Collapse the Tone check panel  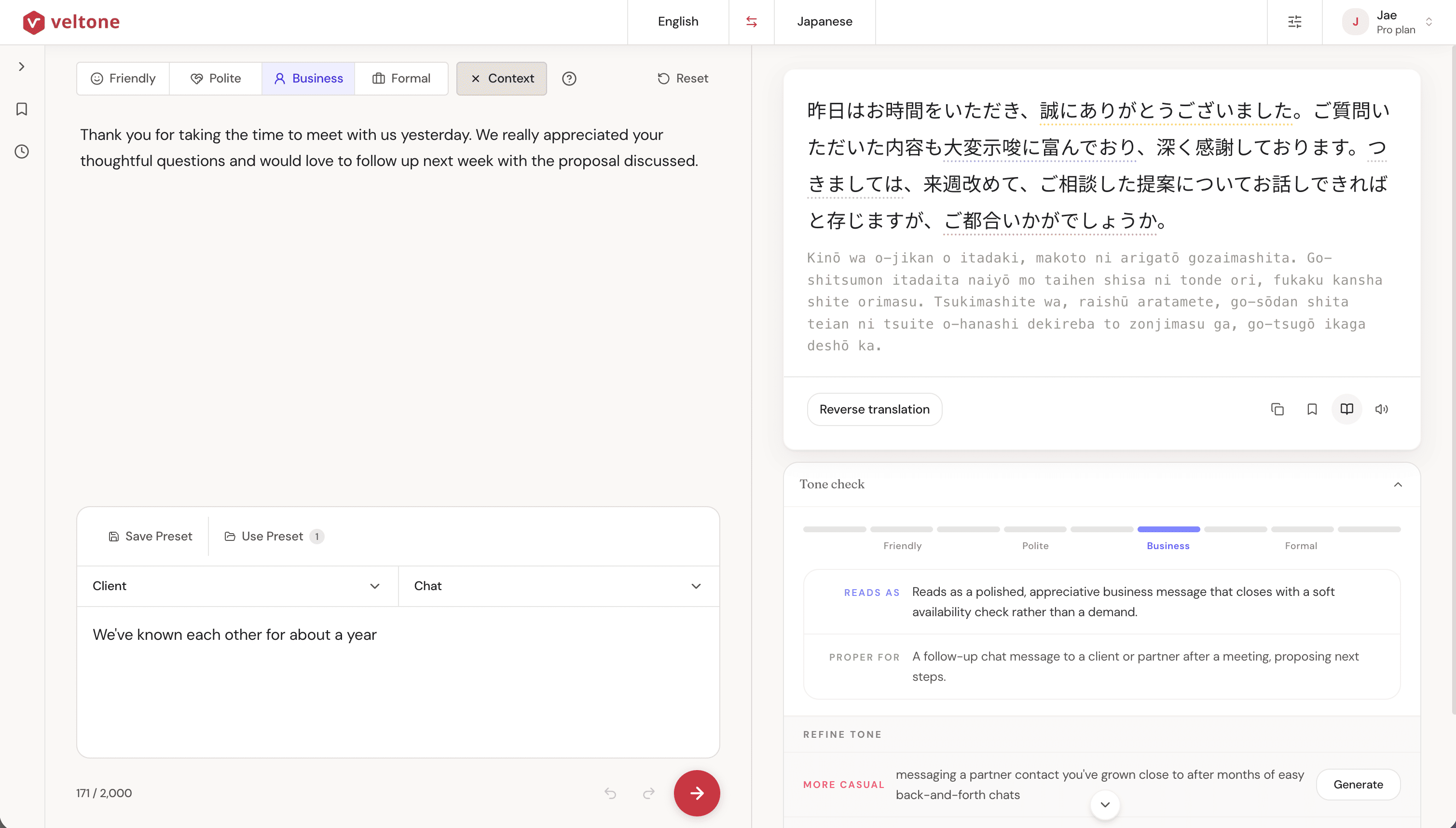(x=1398, y=484)
